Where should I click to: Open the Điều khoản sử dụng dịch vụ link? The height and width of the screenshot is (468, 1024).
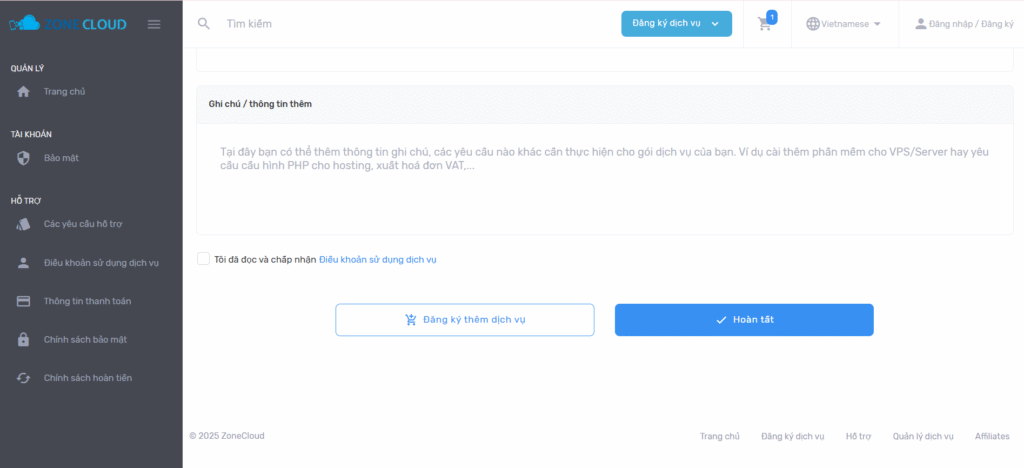click(377, 260)
